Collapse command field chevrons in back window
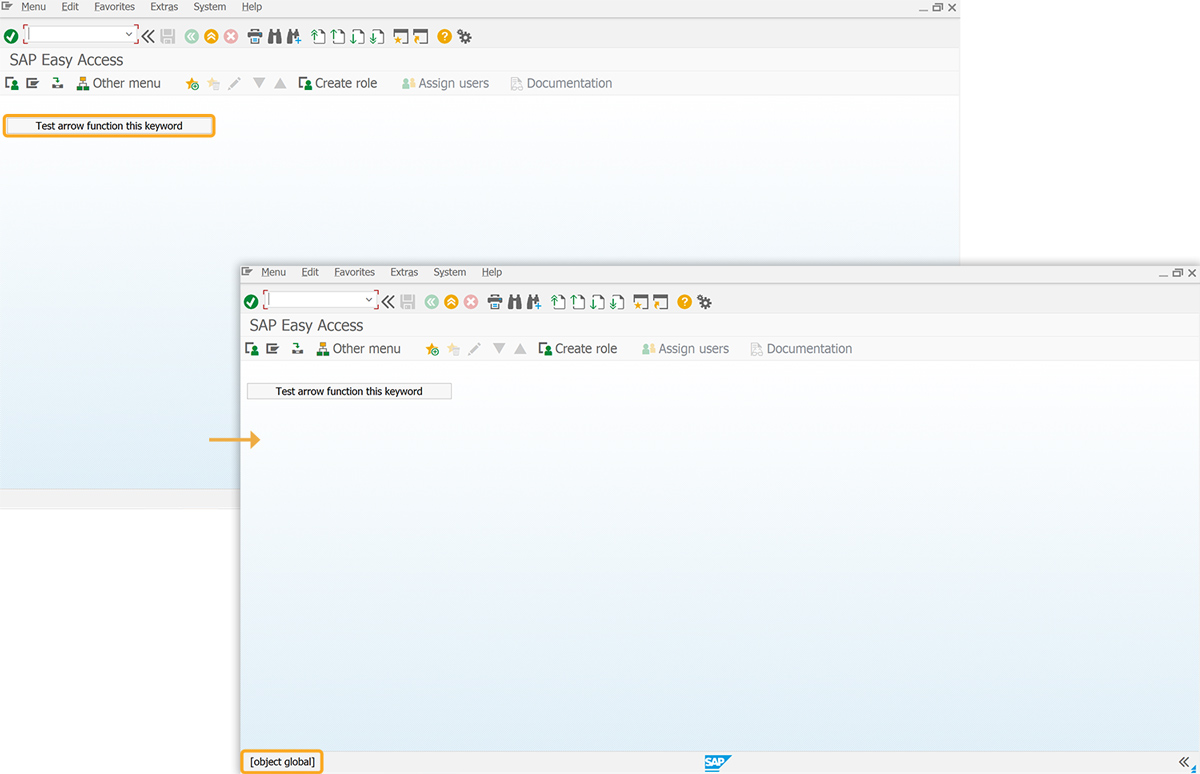Image resolution: width=1200 pixels, height=774 pixels. click(x=148, y=36)
